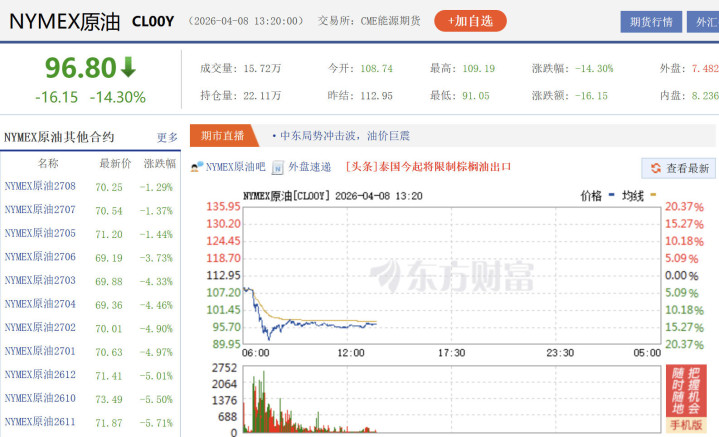The width and height of the screenshot is (719, 437).
Task: Sort contracts by 涨跌幅 column header
Action: click(x=159, y=163)
